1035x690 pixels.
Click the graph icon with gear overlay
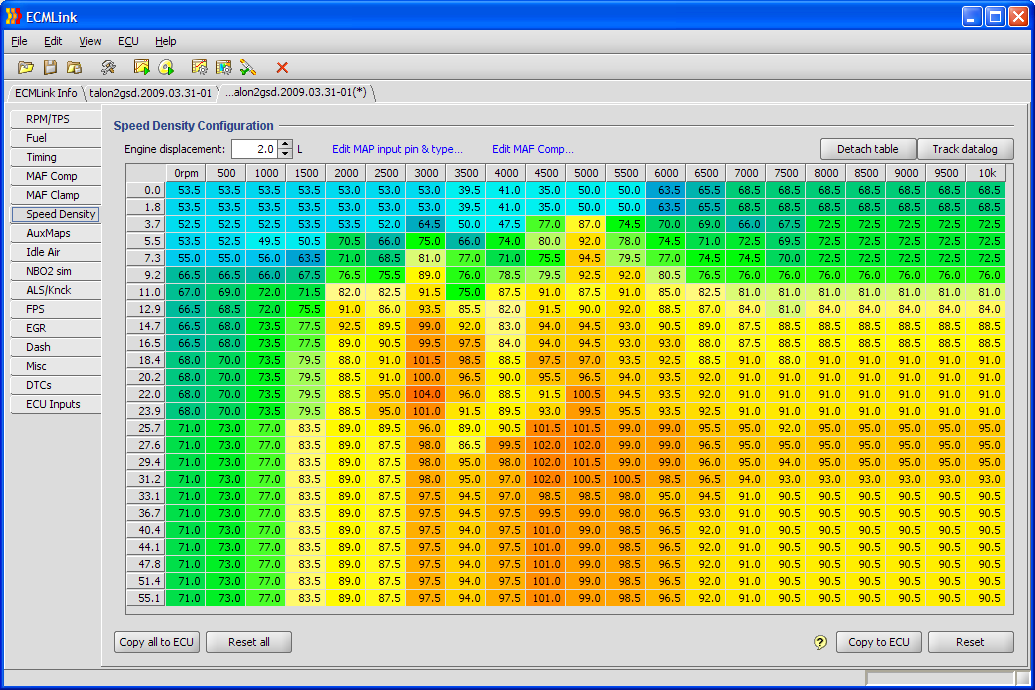200,67
